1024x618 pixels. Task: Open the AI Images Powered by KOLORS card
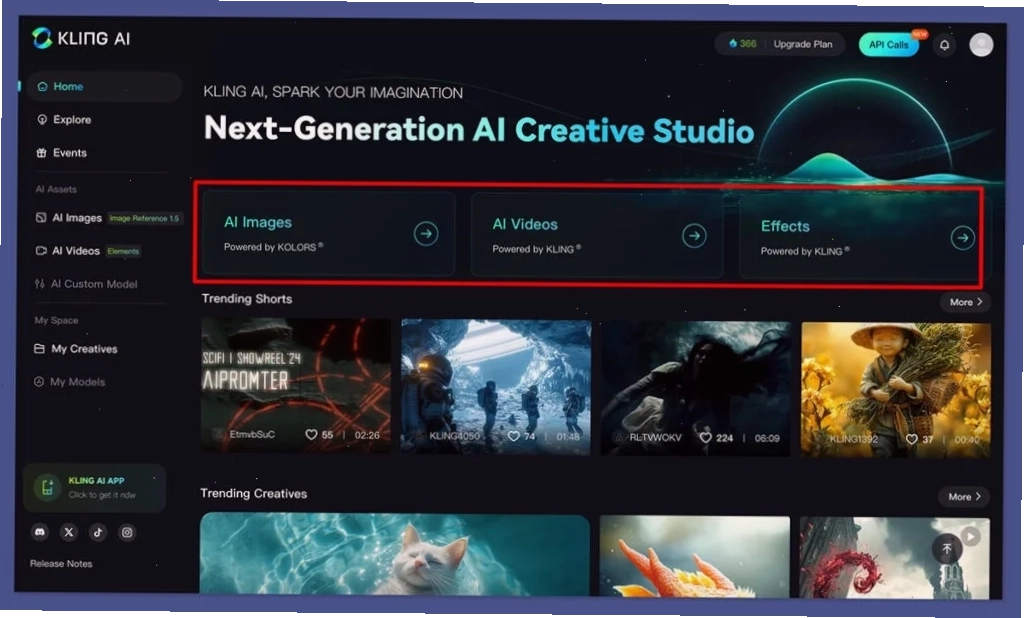(328, 233)
